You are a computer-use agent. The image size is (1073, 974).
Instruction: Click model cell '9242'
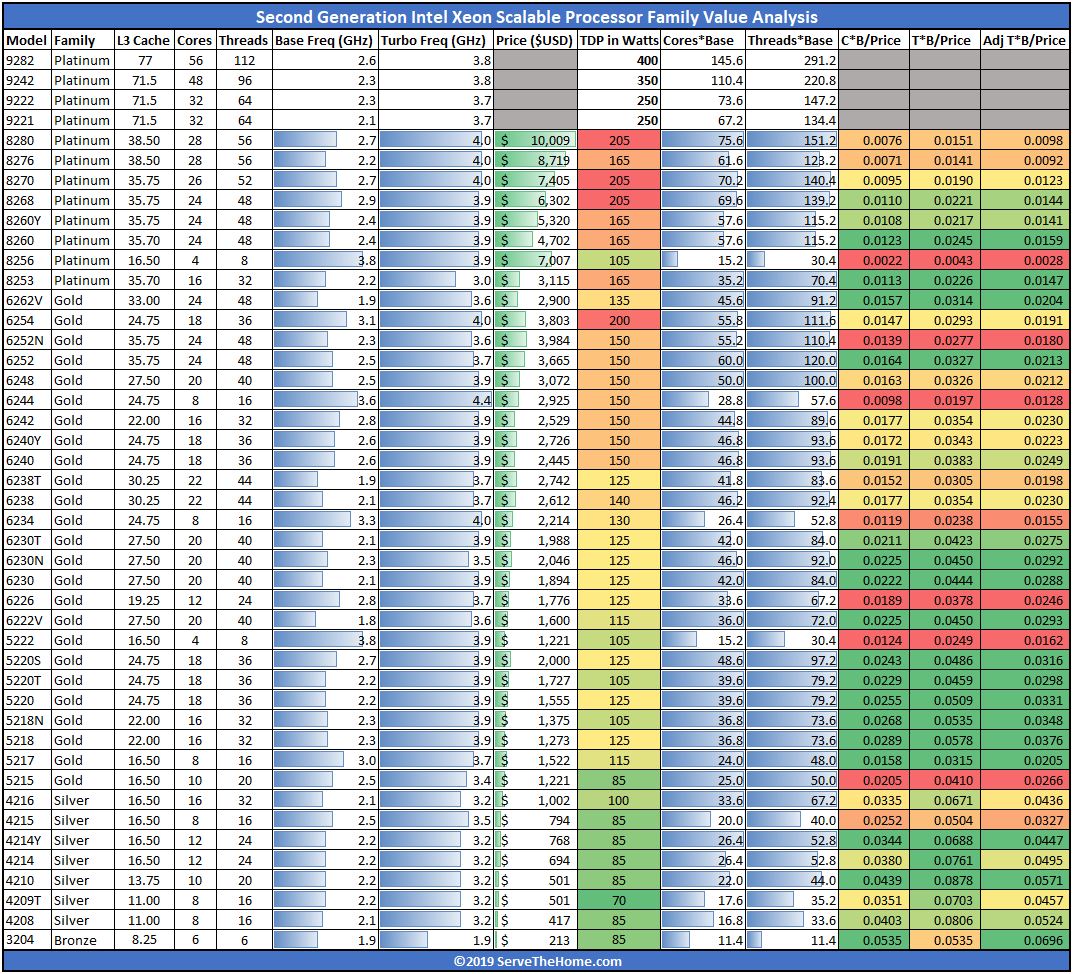coord(27,80)
